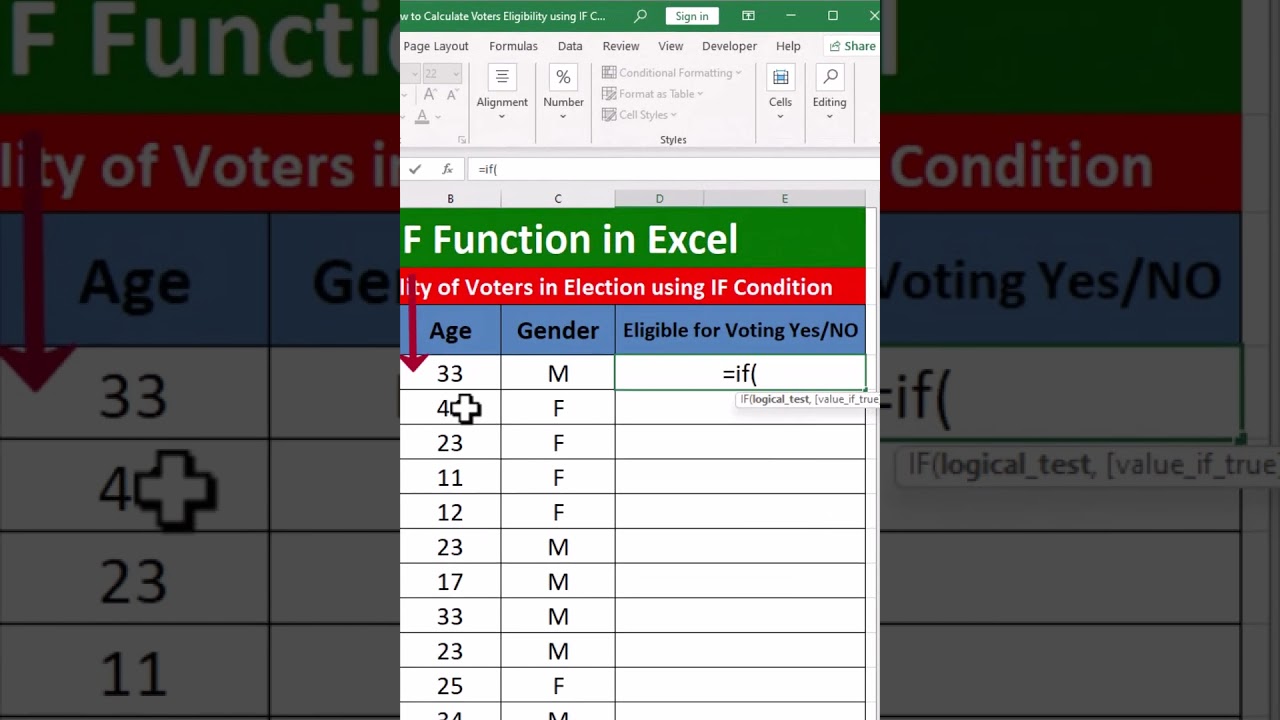Open the View tab
This screenshot has width=1280, height=720.
pos(671,46)
